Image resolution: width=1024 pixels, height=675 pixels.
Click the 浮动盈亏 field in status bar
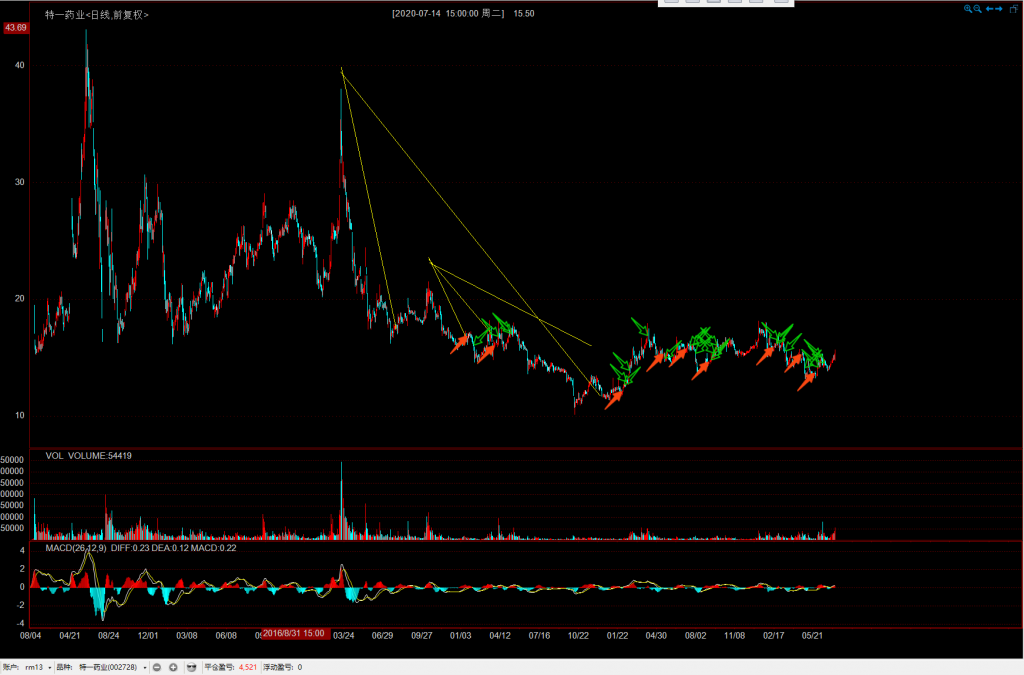click(282, 667)
